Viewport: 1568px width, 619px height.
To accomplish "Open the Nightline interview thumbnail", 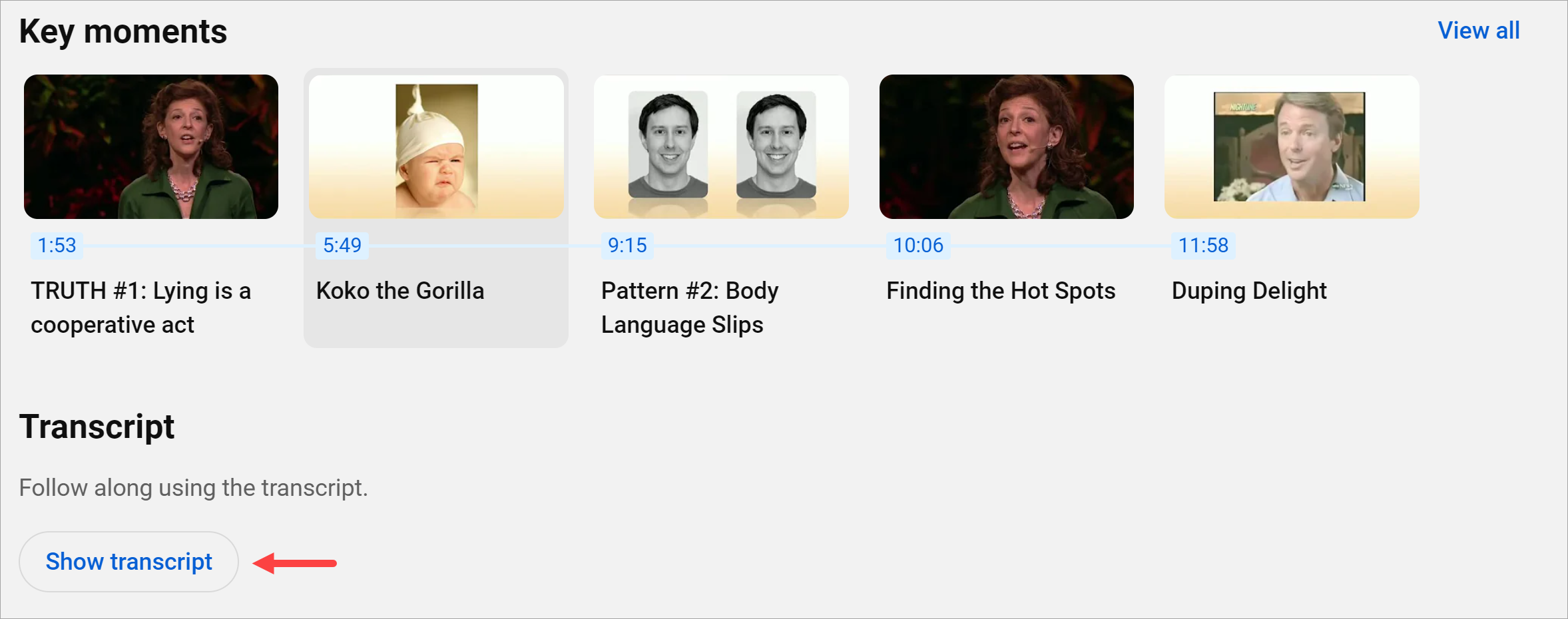I will tap(1291, 146).
